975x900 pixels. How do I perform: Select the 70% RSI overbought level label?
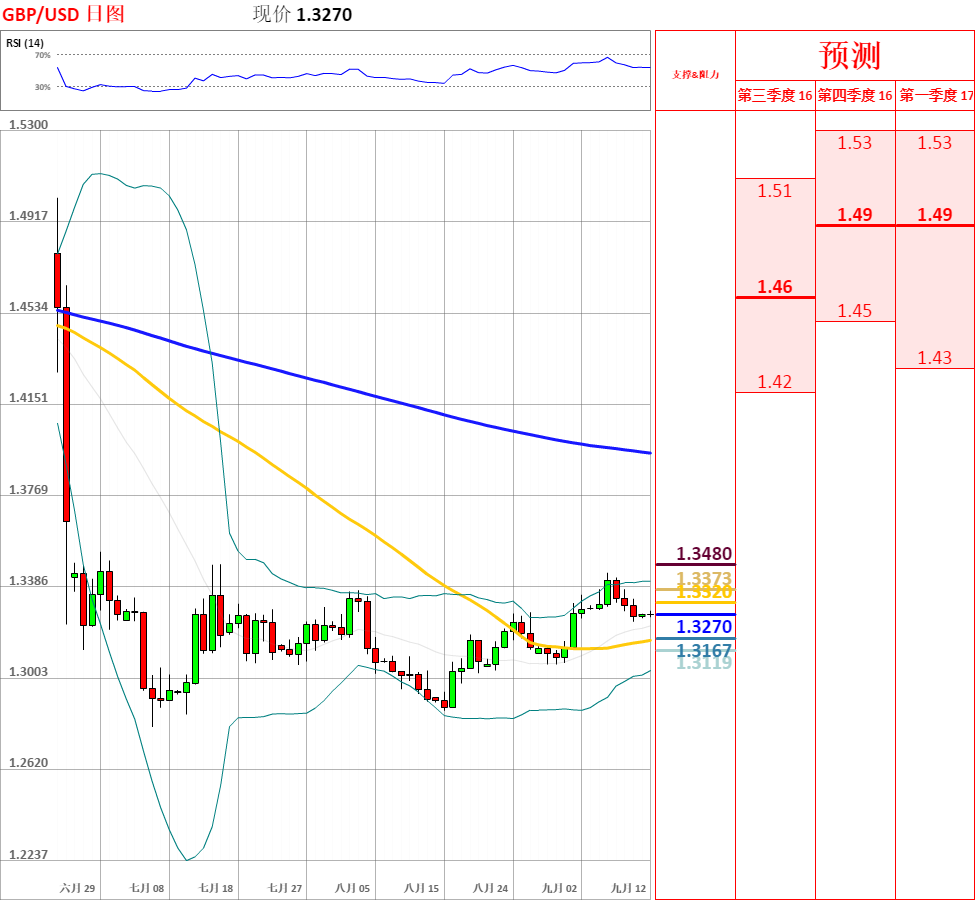point(43,56)
